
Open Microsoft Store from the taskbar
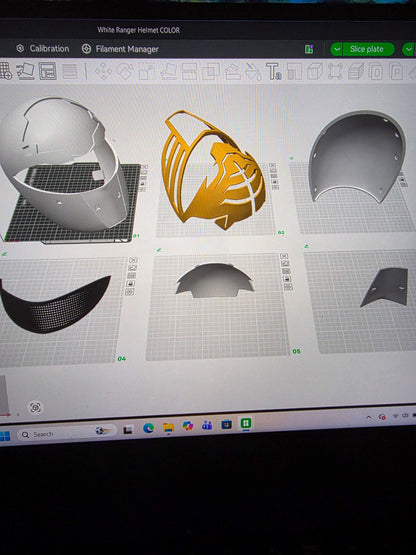pos(226,424)
